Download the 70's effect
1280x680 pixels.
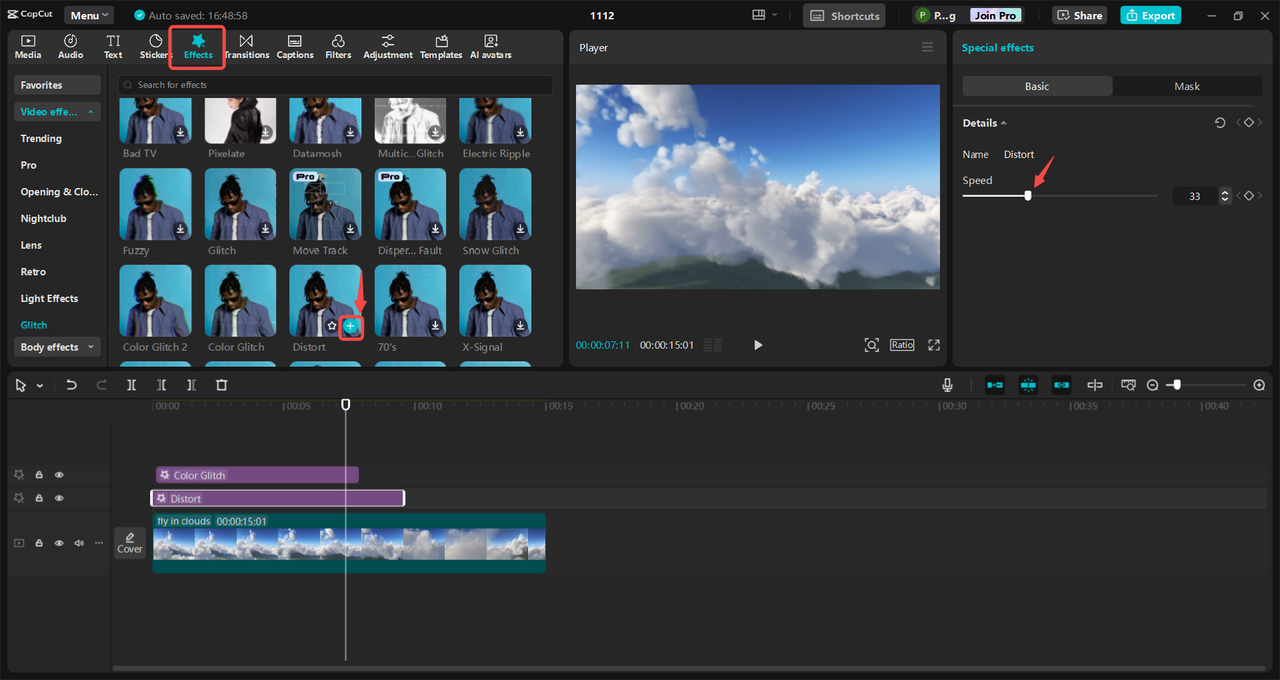coord(435,326)
